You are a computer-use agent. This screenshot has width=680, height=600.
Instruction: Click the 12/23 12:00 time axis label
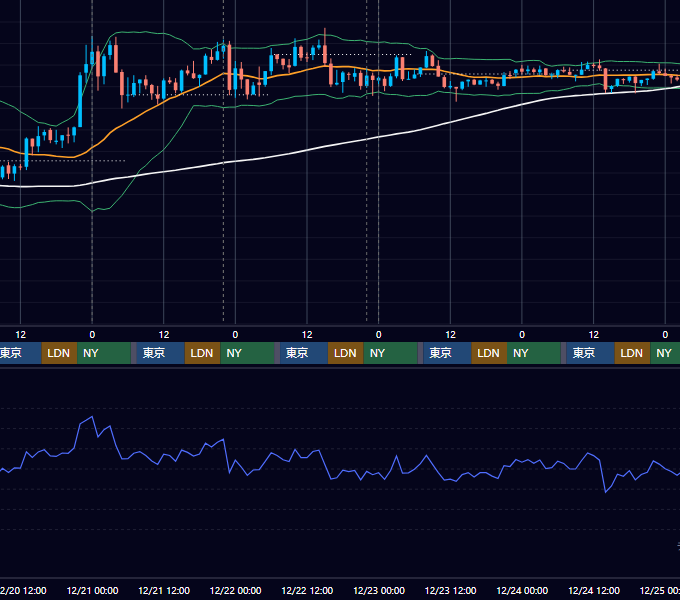[x=451, y=590]
